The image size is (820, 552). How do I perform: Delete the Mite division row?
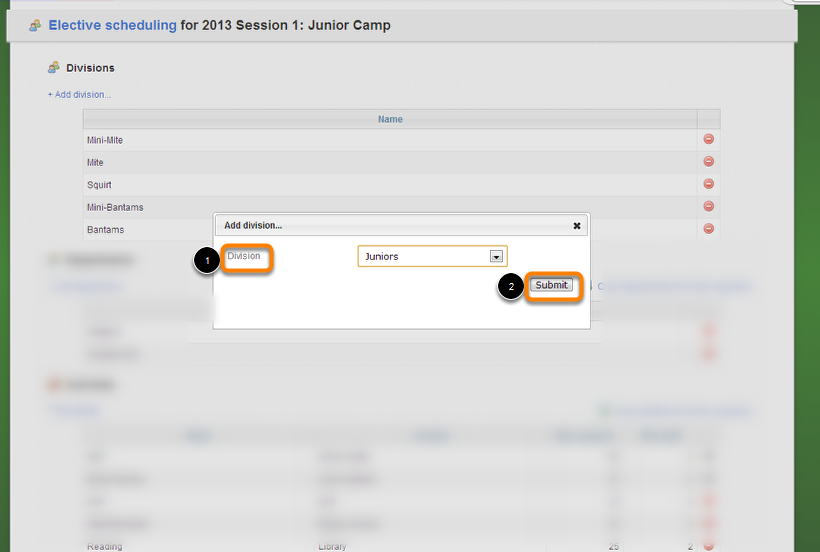pyautogui.click(x=709, y=162)
